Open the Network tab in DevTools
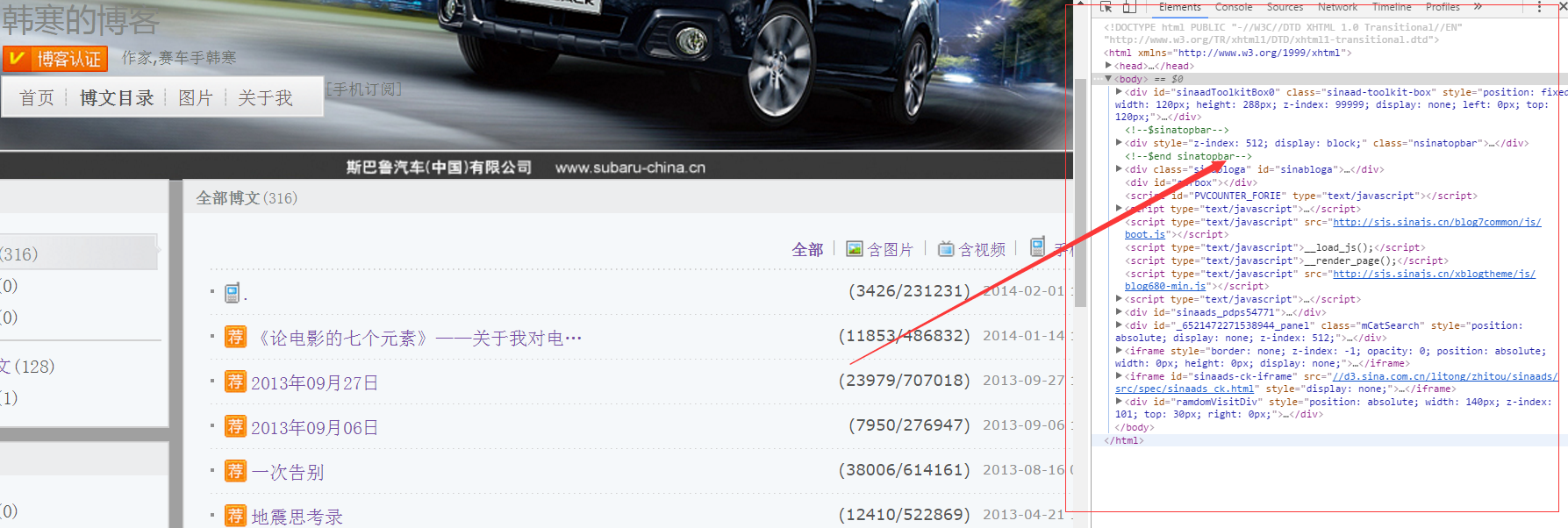The image size is (1568, 528). [x=1337, y=7]
